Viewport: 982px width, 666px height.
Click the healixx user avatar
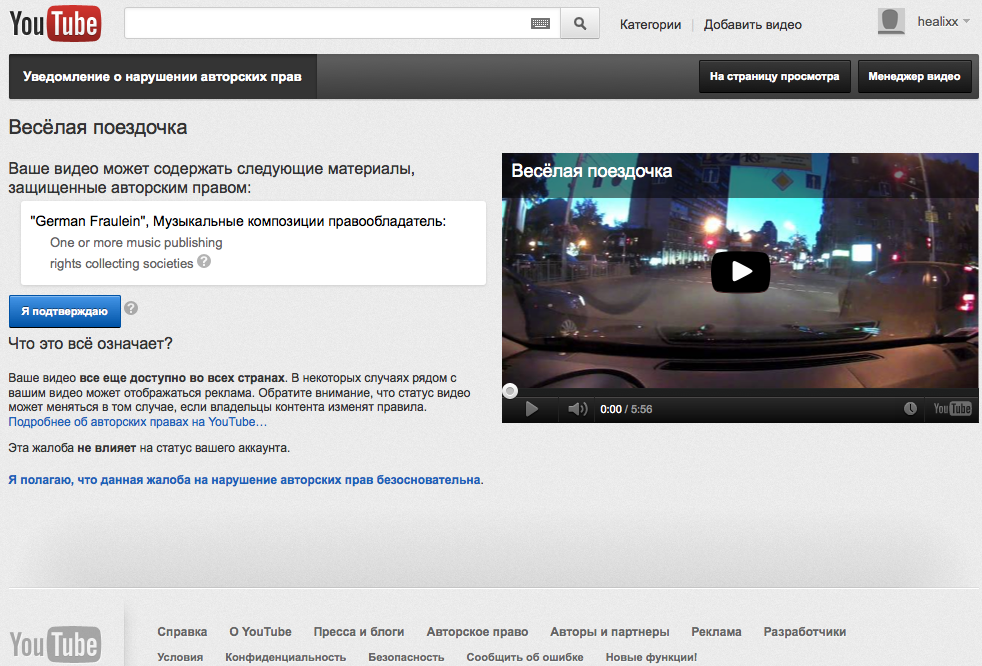click(x=891, y=22)
